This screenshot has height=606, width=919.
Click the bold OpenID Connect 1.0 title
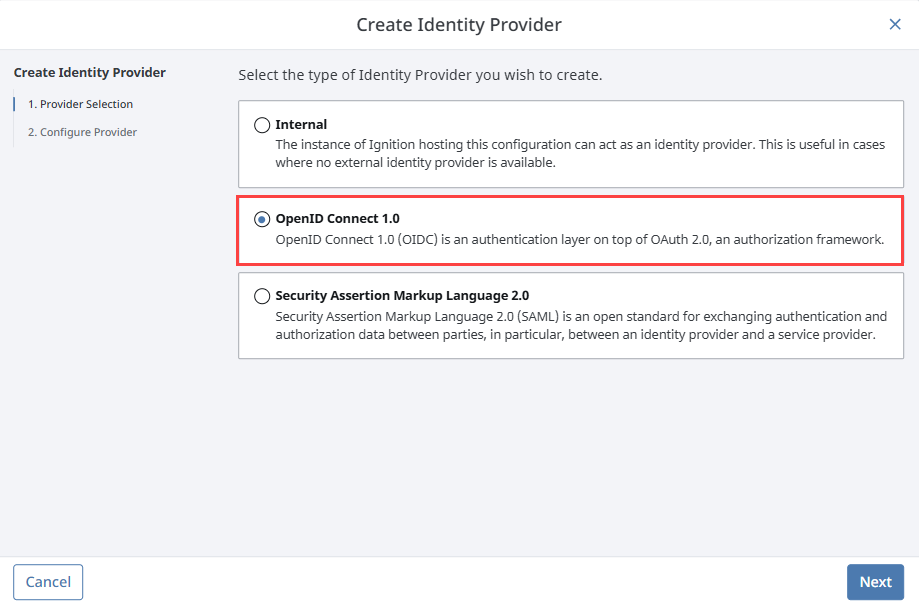[338, 219]
